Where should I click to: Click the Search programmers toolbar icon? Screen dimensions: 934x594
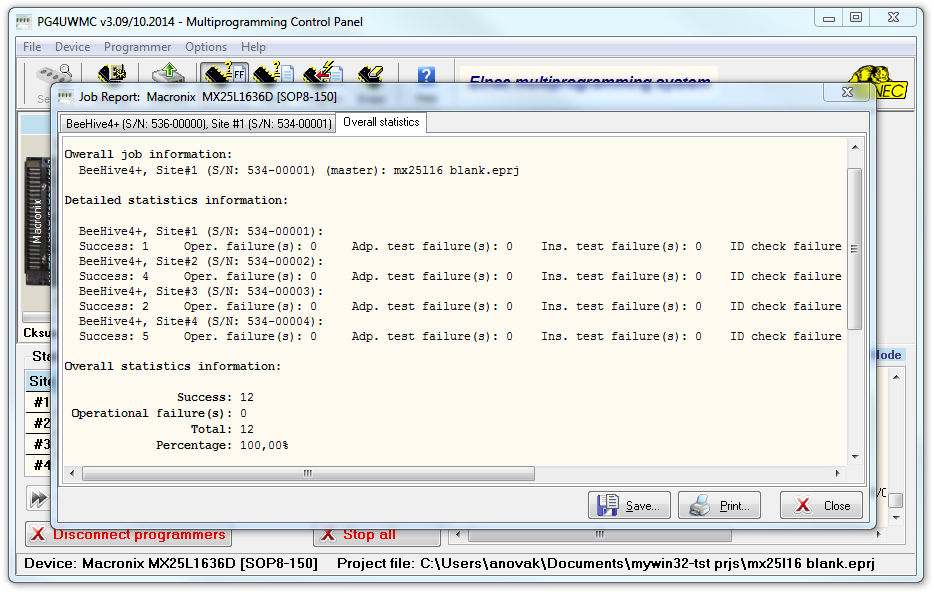pos(55,75)
